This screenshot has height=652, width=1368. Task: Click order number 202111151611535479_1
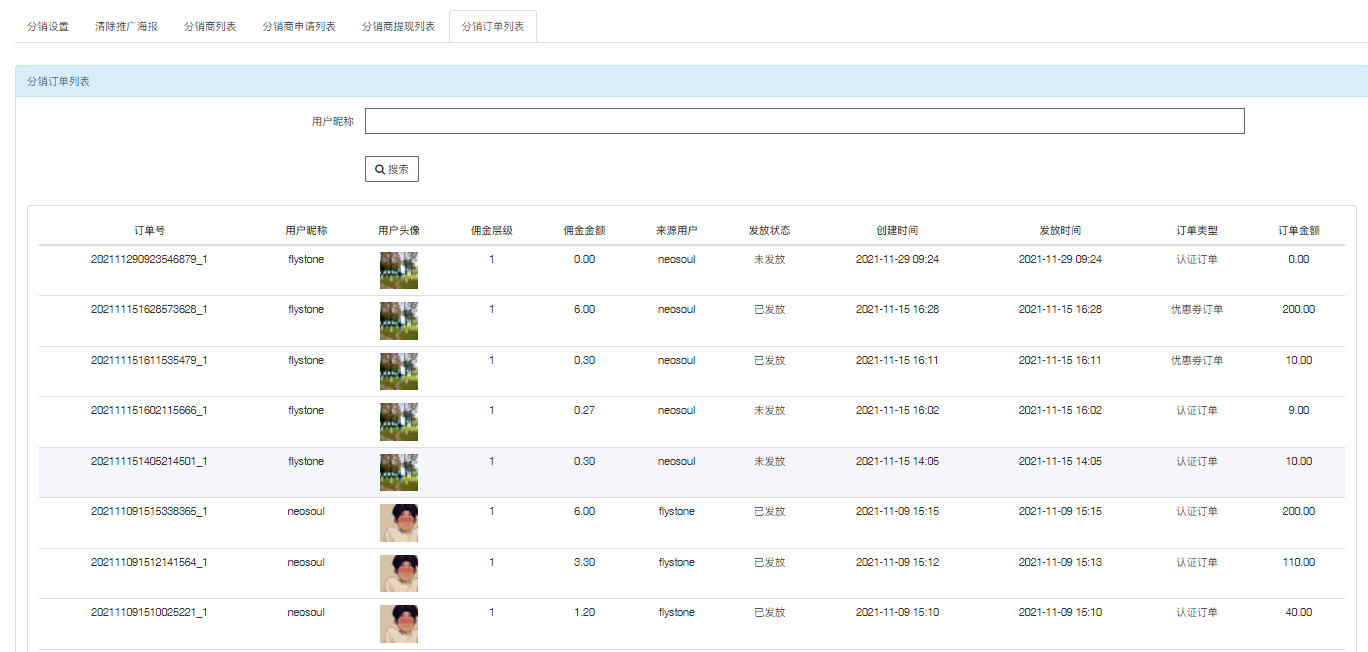[149, 360]
